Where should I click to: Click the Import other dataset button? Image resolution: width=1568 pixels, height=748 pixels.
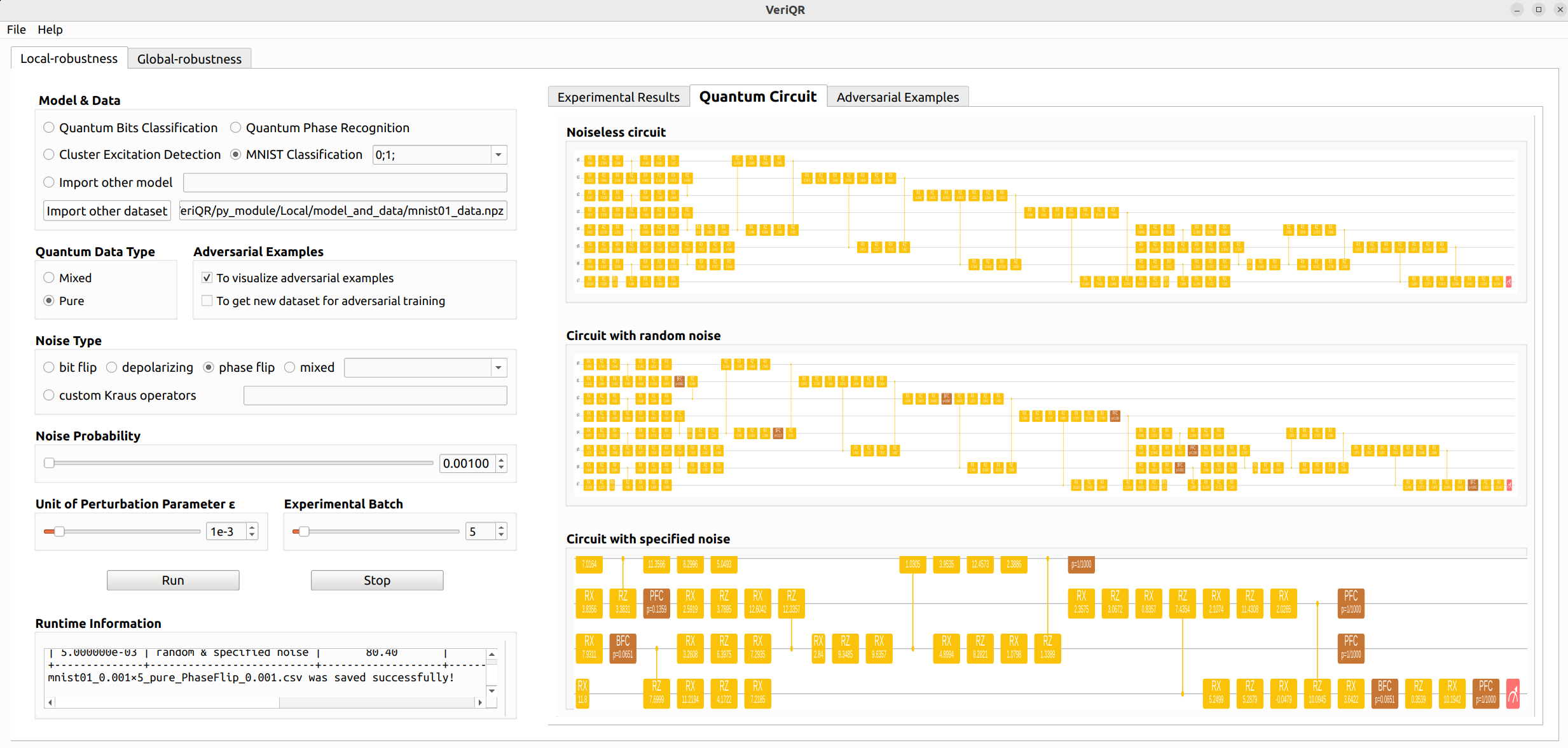[107, 210]
